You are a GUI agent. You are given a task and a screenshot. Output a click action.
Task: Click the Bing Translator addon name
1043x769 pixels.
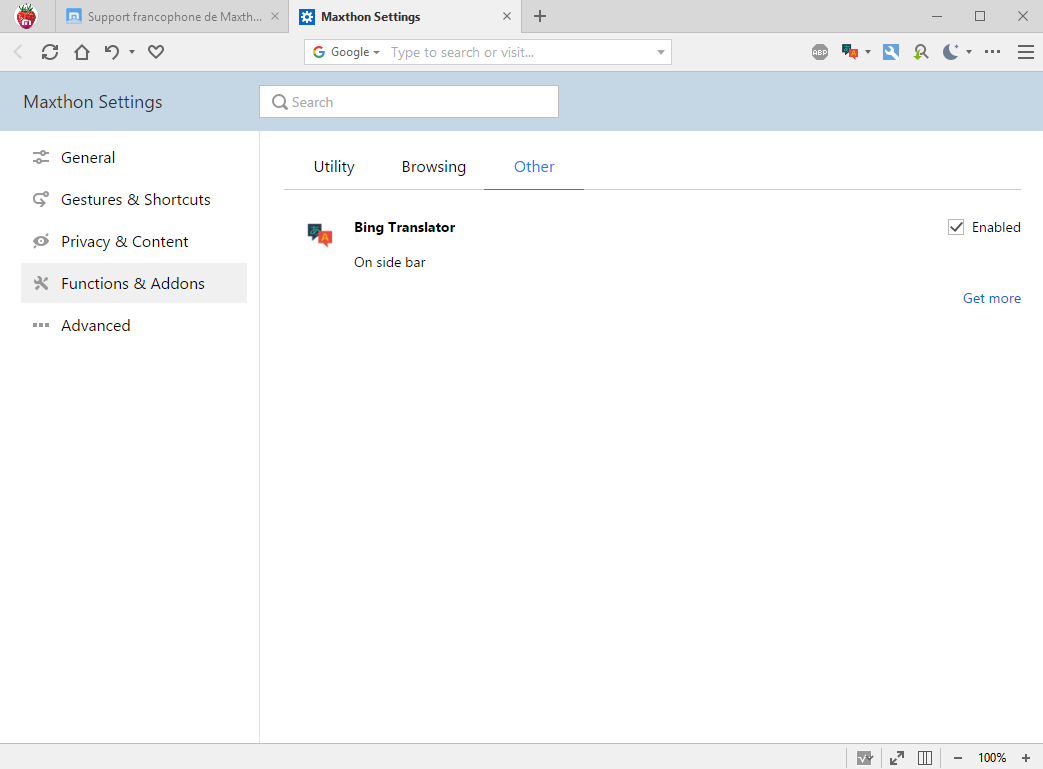pos(404,228)
